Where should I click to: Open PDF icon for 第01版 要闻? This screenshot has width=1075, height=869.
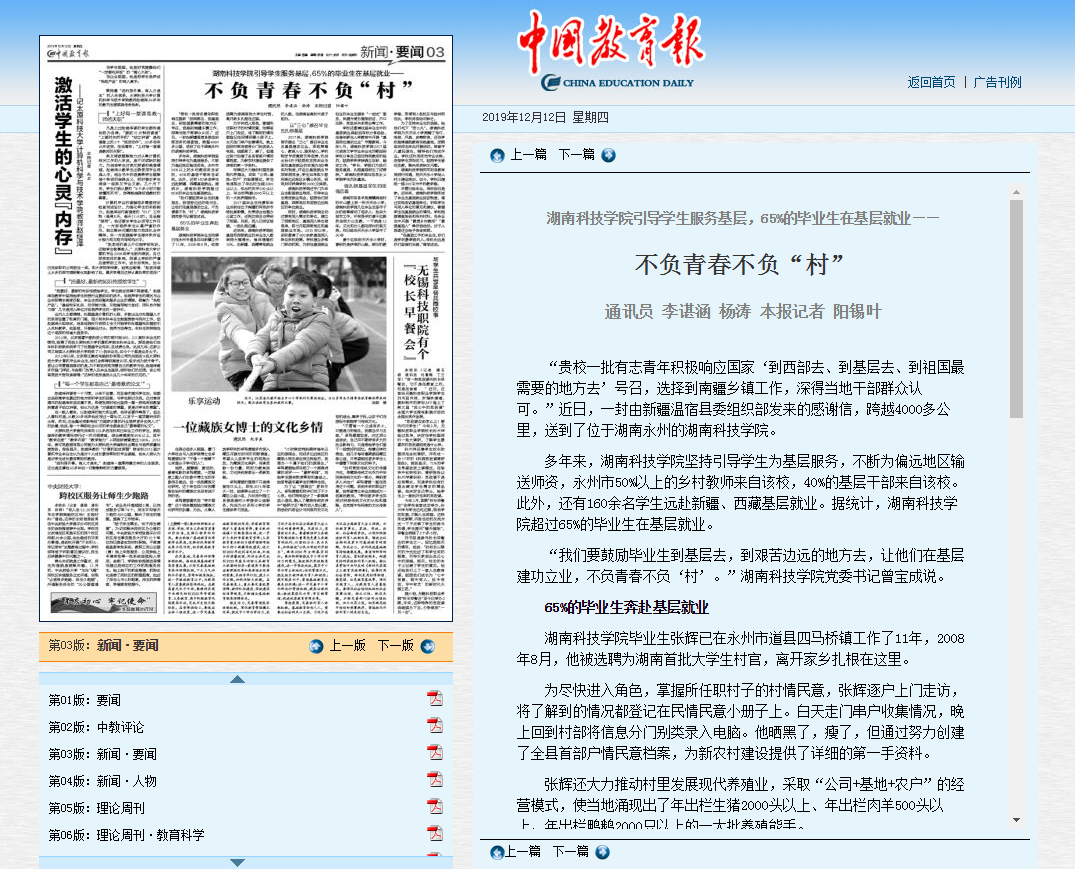435,699
